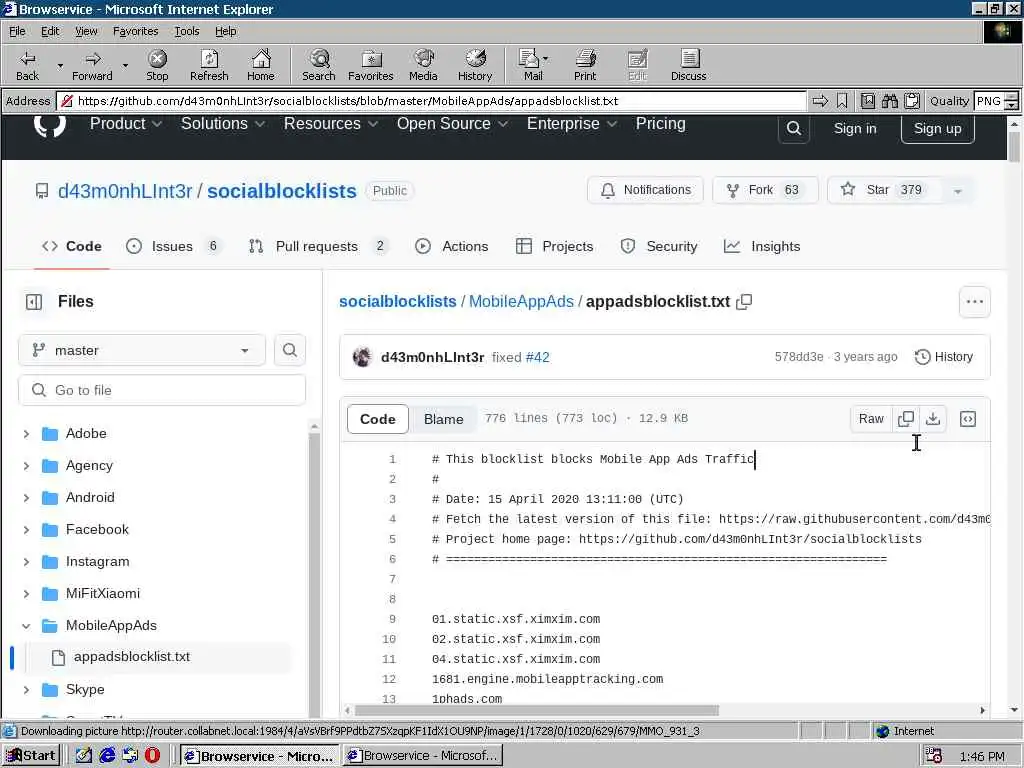This screenshot has width=1024, height=768.
Task: Open the Quality PNG combo box
Action: click(996, 101)
